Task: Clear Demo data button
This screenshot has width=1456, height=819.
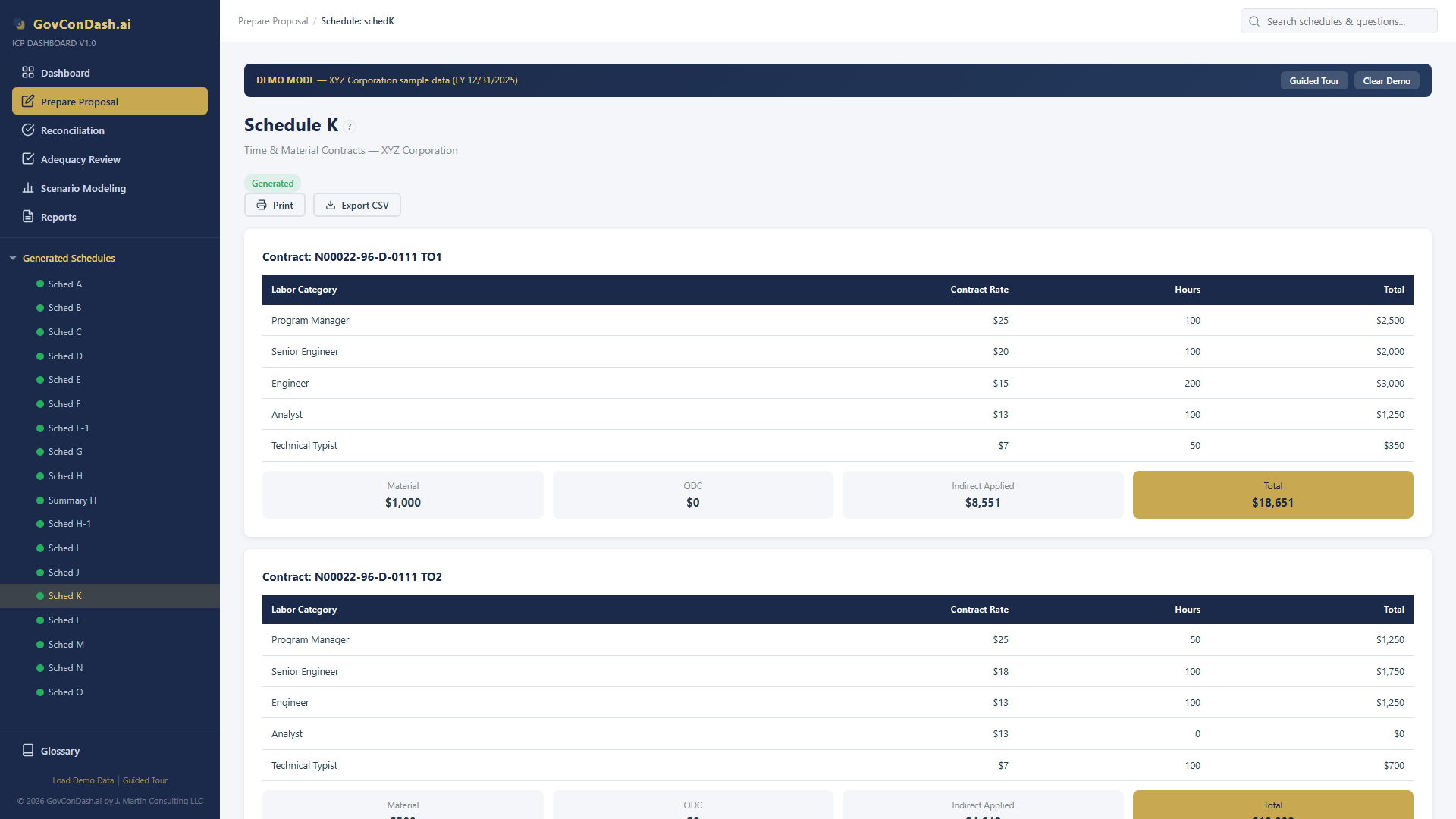Action: 1386,81
